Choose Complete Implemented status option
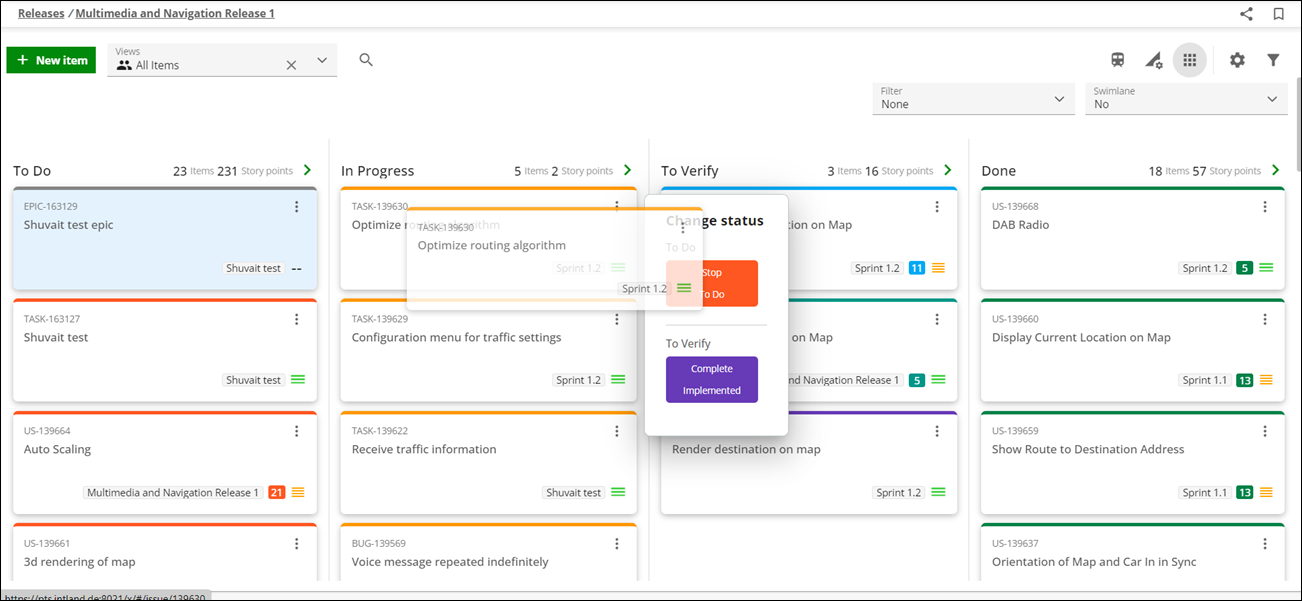Image resolution: width=1302 pixels, height=601 pixels. (x=712, y=380)
